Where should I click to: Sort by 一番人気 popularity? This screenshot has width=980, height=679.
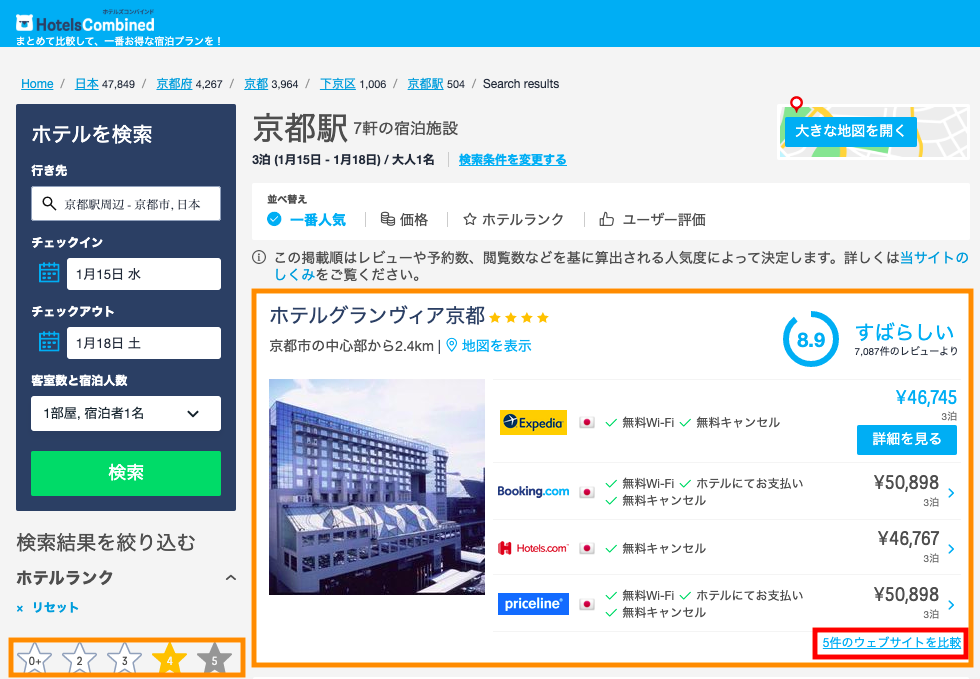coord(307,219)
